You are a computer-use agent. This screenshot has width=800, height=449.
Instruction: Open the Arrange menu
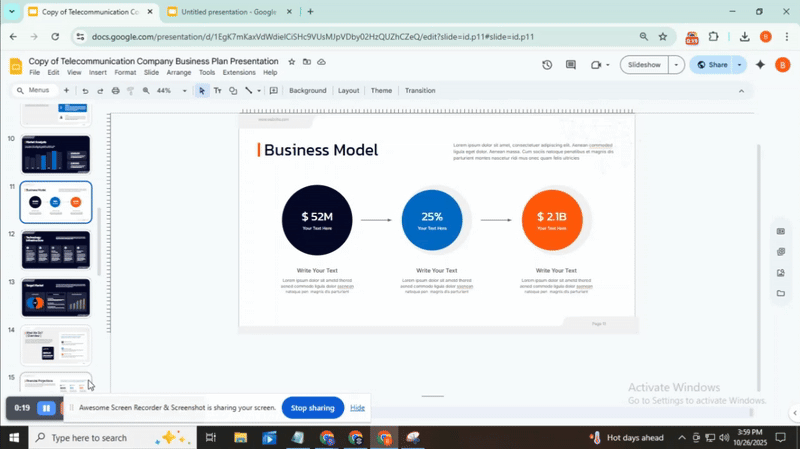[x=179, y=73]
